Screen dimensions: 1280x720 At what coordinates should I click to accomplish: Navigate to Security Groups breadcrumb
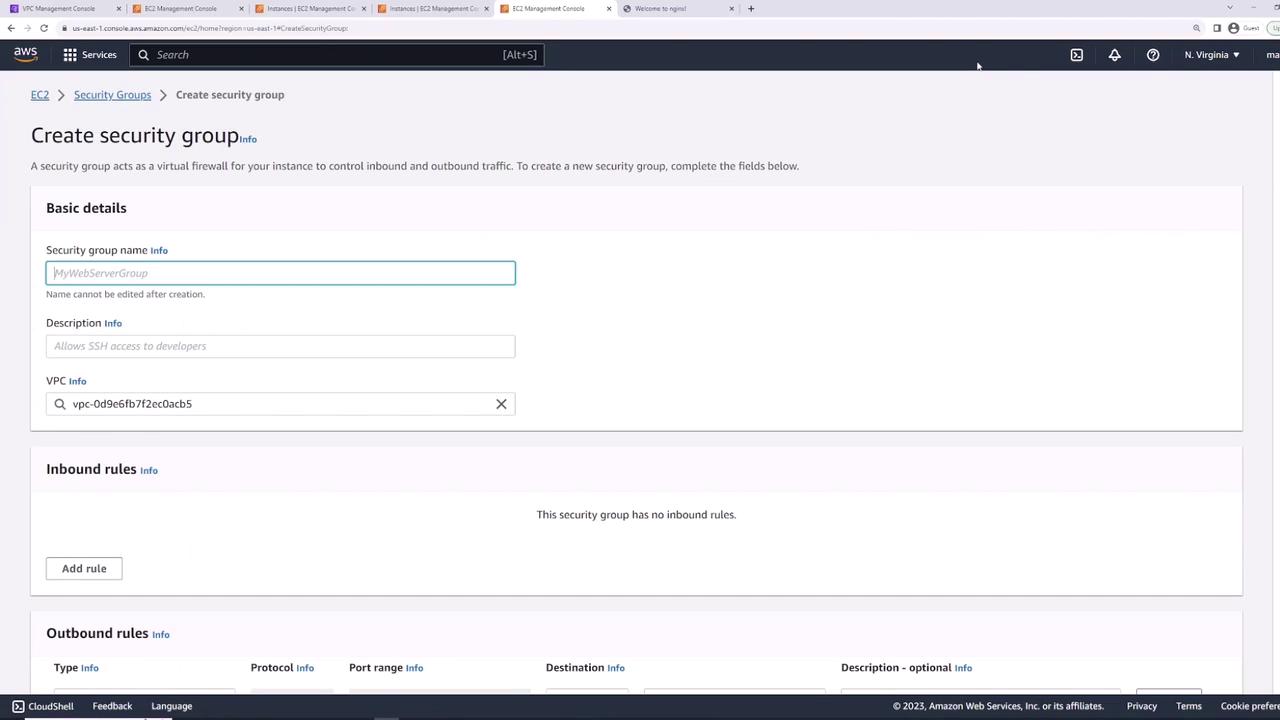click(x=112, y=95)
